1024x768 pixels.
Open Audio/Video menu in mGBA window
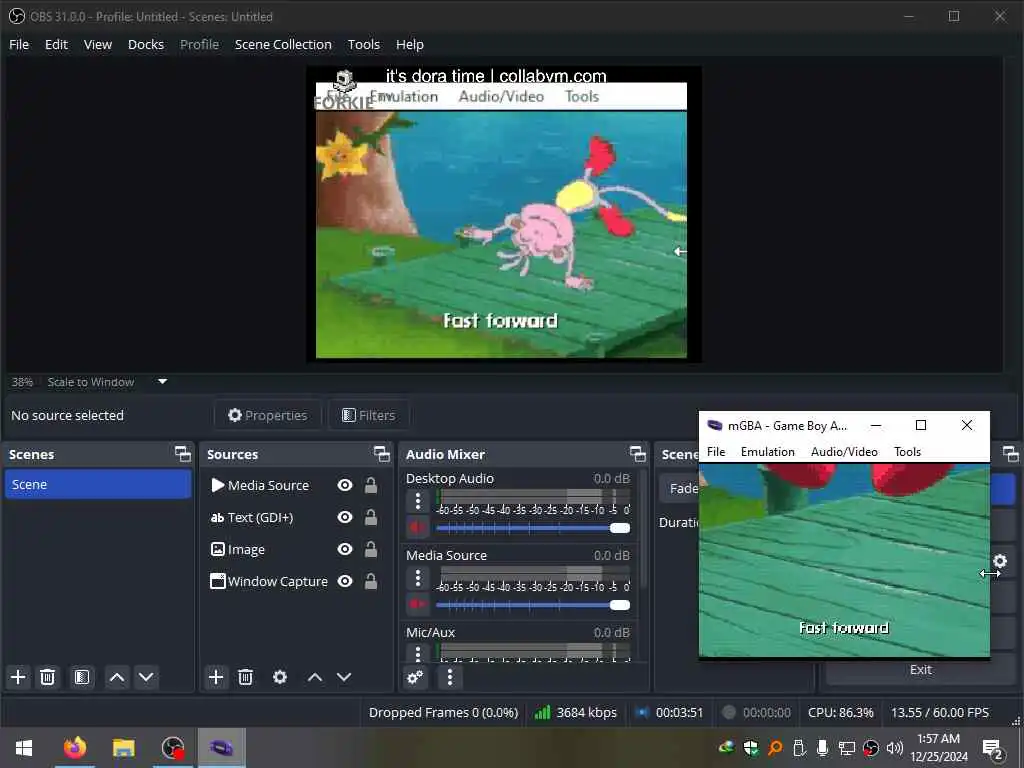844,452
